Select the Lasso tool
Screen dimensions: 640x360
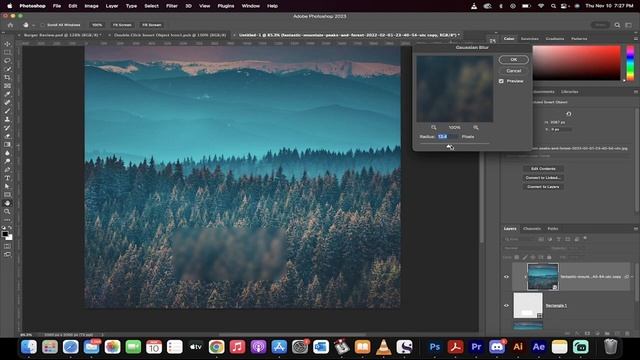tap(7, 60)
